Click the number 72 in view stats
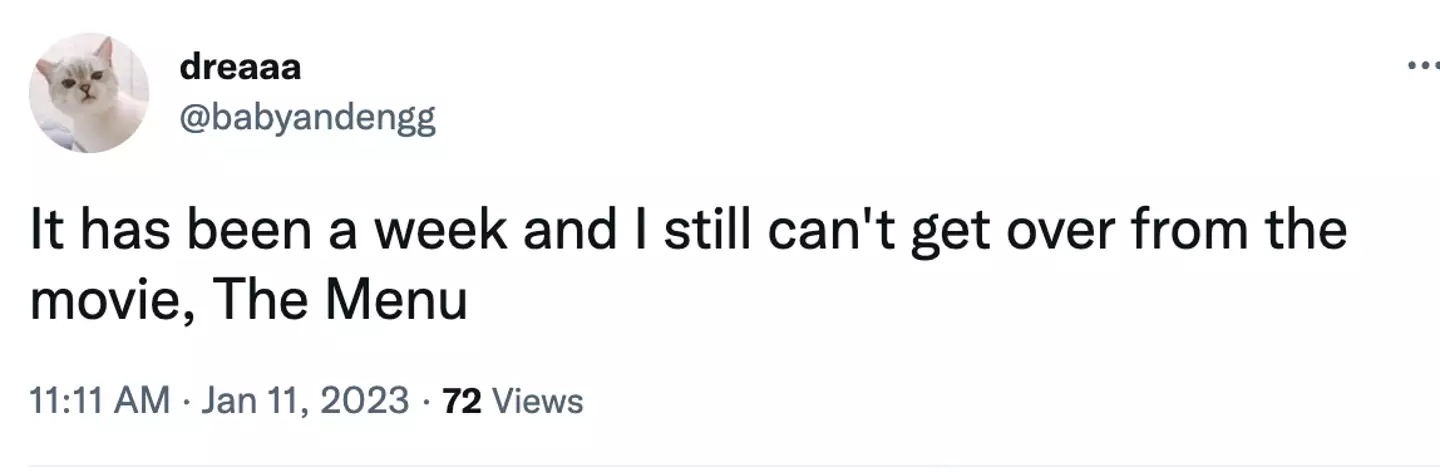 click(462, 402)
